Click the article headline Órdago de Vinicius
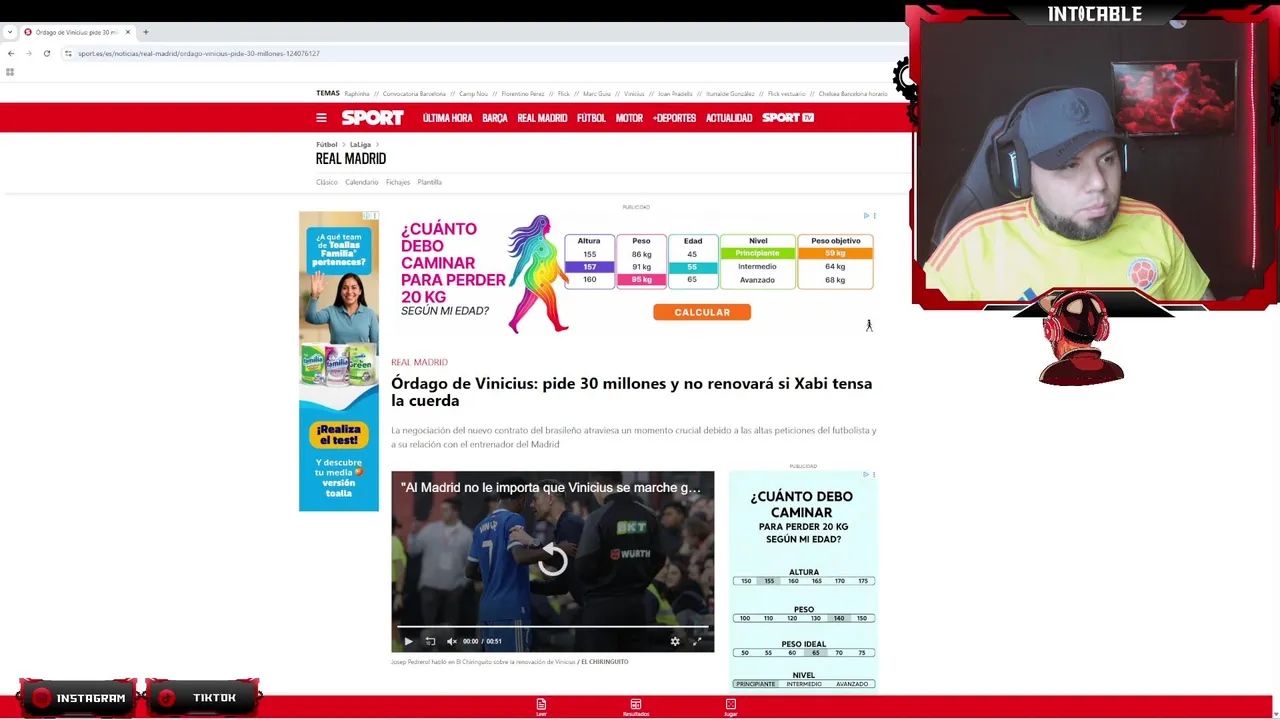 coord(632,392)
